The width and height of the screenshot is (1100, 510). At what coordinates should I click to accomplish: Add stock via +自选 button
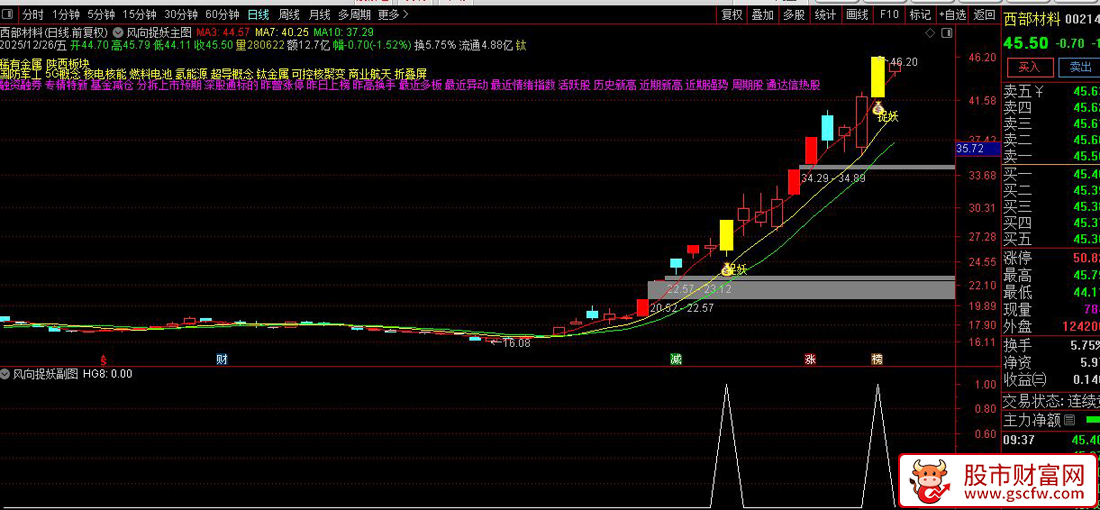[x=951, y=14]
